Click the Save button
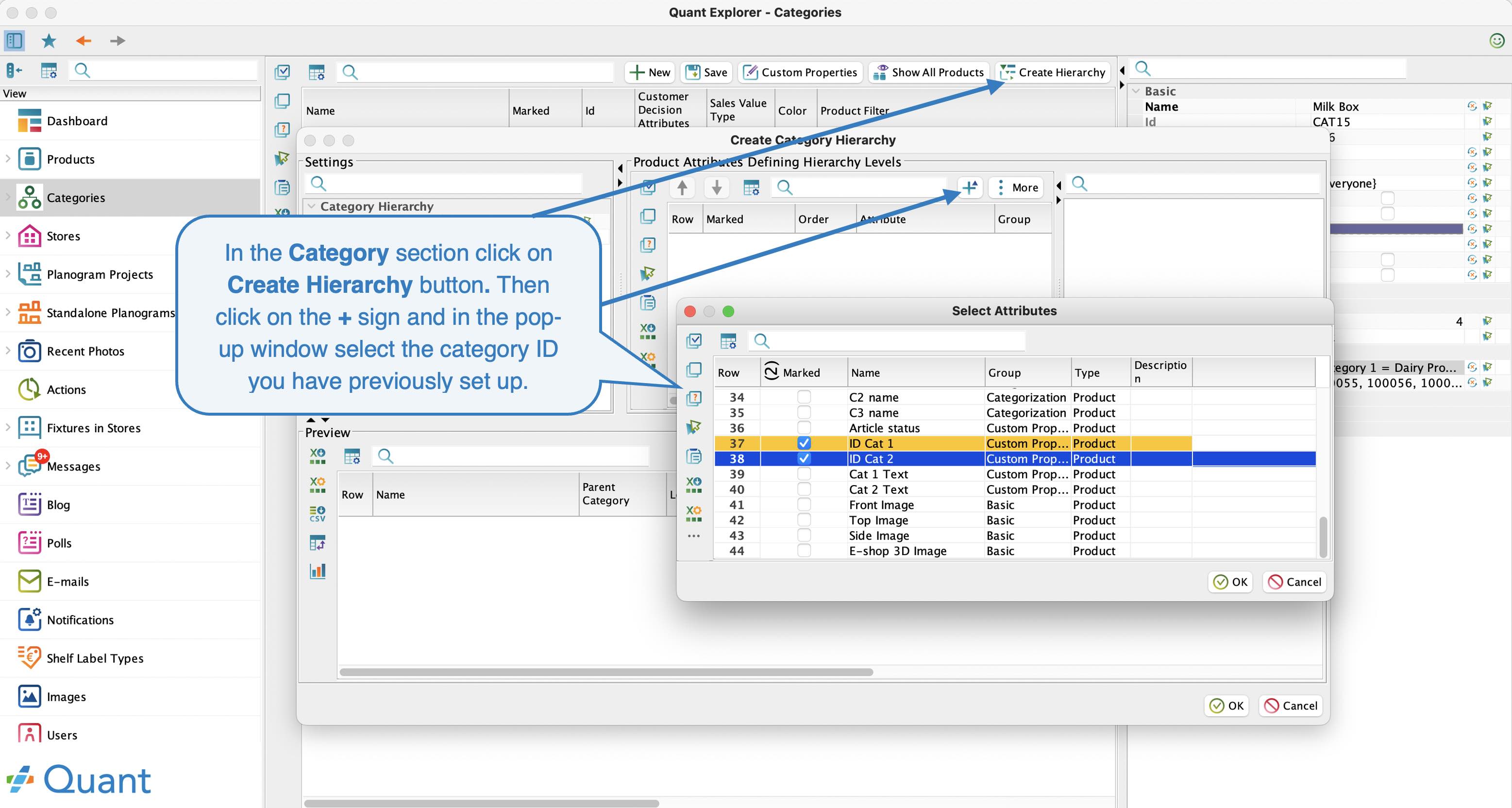Screen dimensions: 1512x808 706,72
